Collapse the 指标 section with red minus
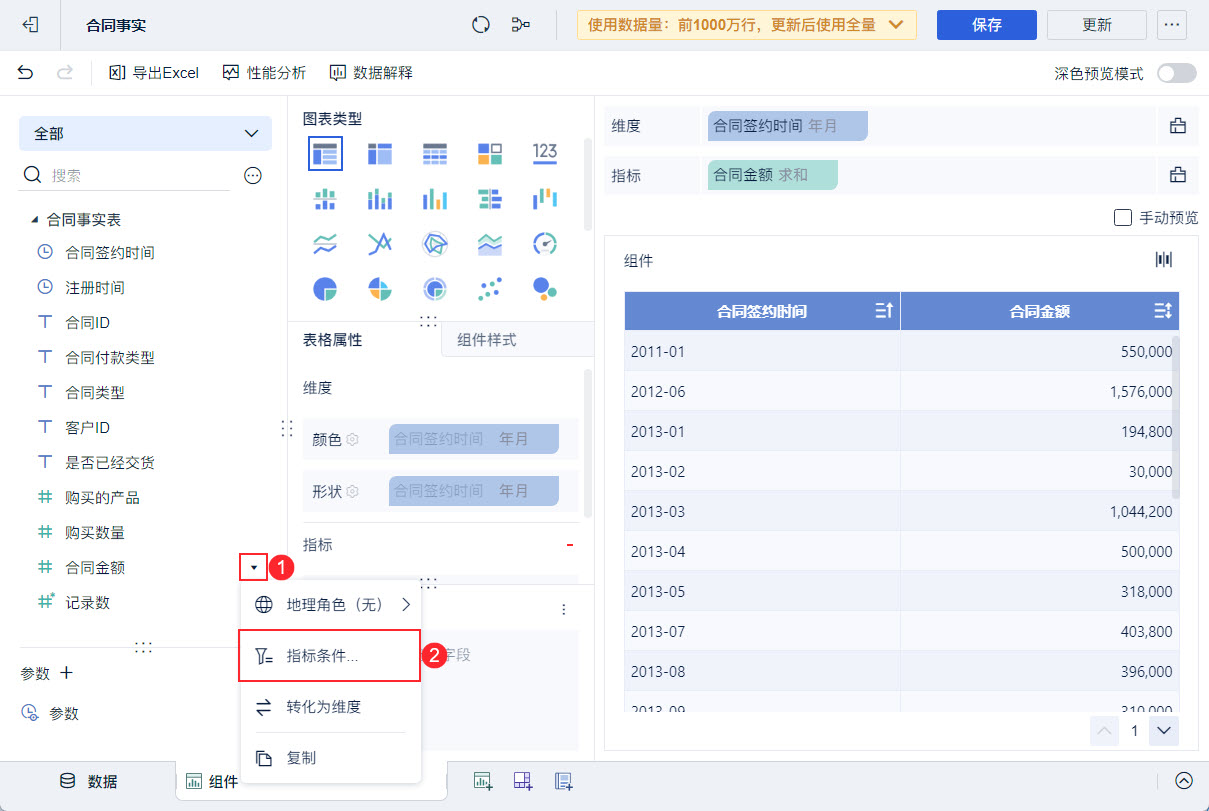 570,545
